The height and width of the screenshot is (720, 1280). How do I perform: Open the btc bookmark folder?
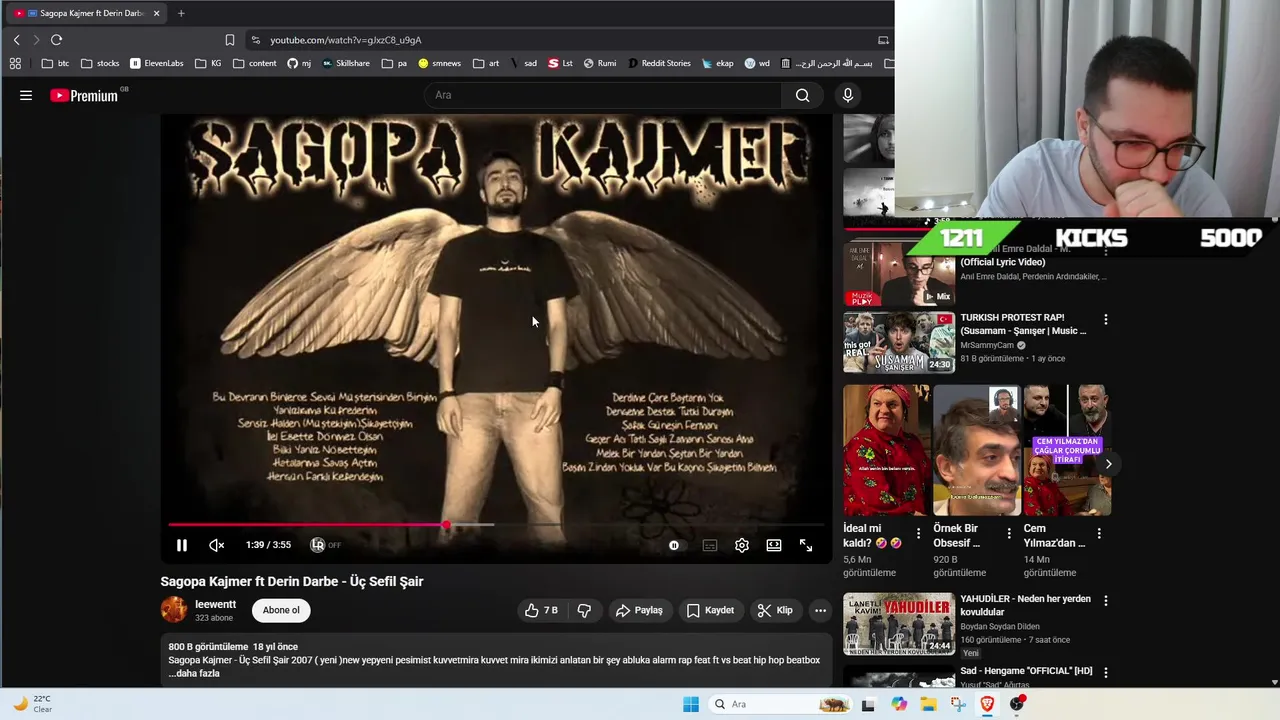pyautogui.click(x=56, y=63)
